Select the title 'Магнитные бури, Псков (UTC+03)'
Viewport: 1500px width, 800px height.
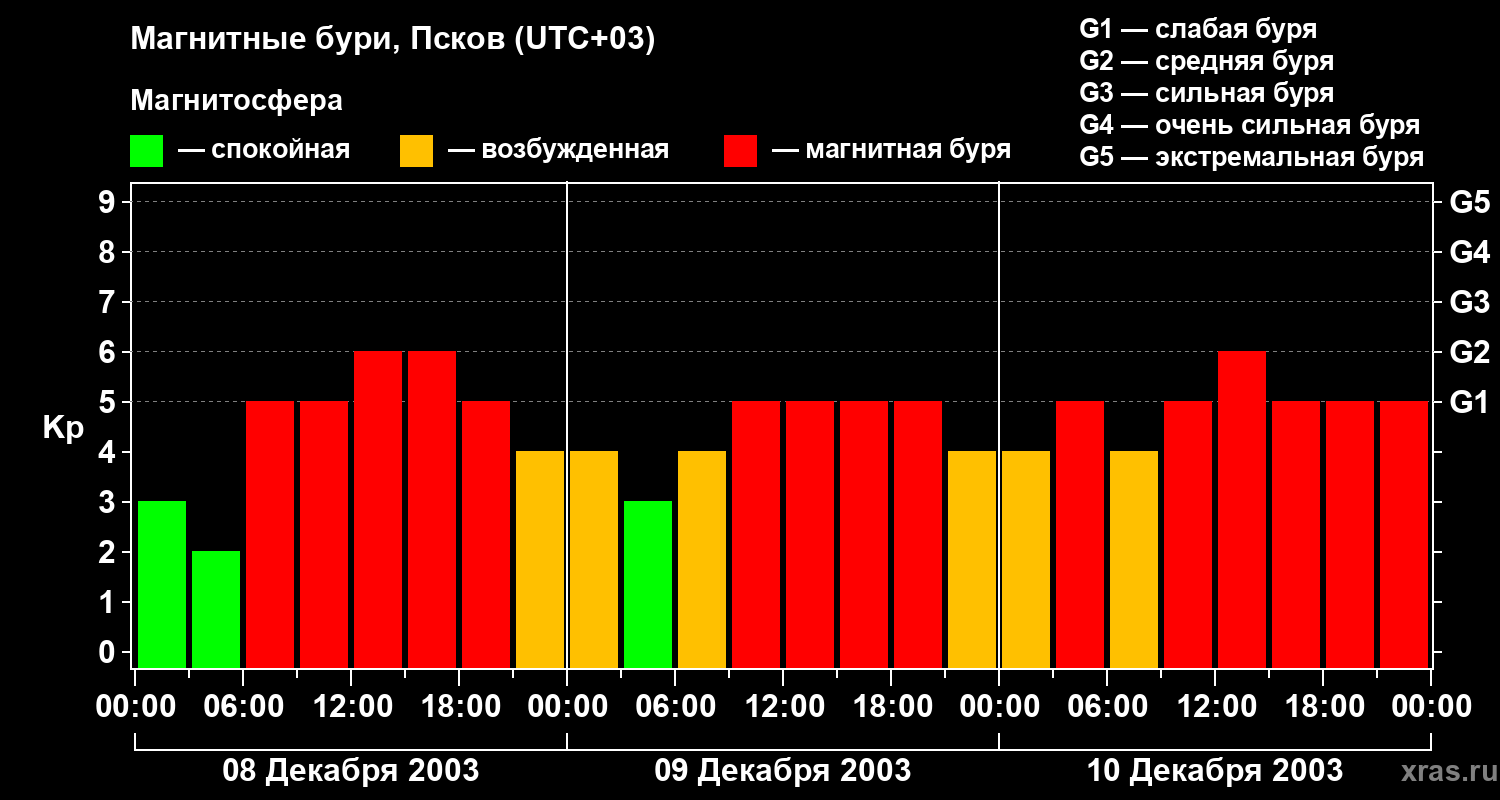click(393, 40)
